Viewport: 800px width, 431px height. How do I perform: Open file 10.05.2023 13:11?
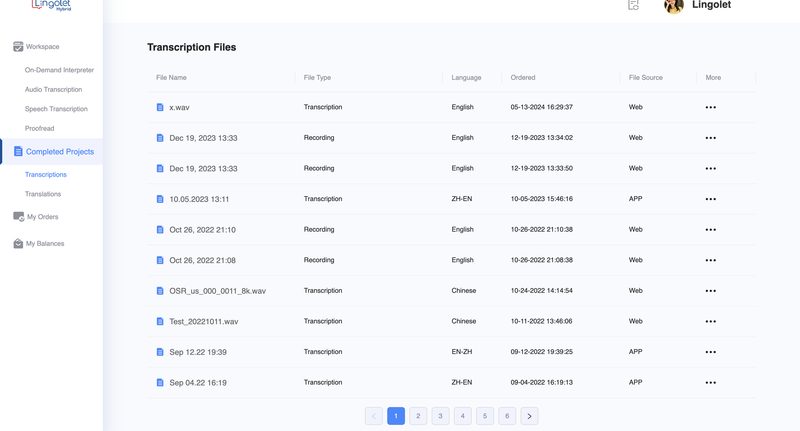pos(199,199)
